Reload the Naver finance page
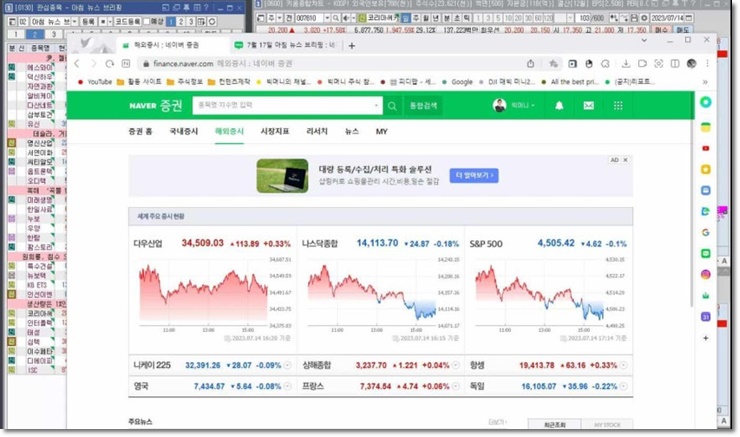Viewport: 740px width, 437px height. pos(109,63)
